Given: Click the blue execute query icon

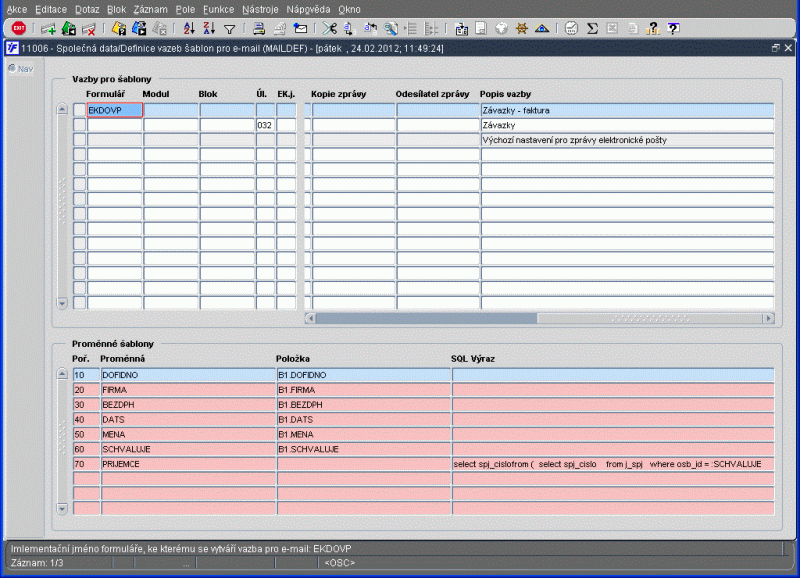Looking at the screenshot, I should coord(139,29).
